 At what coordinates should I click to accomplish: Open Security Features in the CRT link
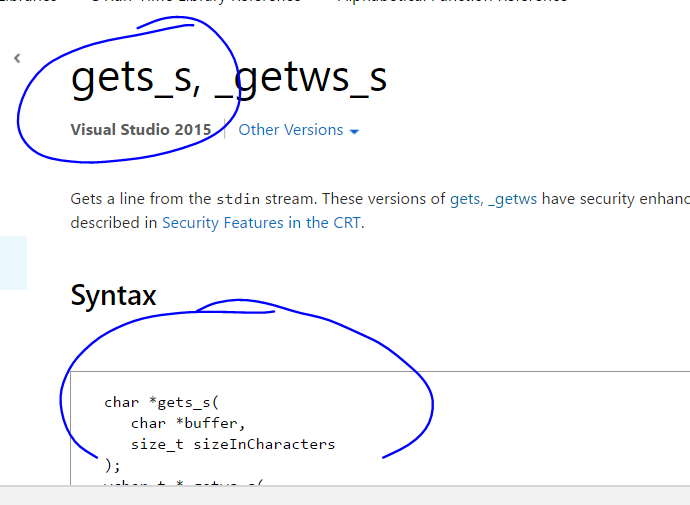(x=261, y=222)
